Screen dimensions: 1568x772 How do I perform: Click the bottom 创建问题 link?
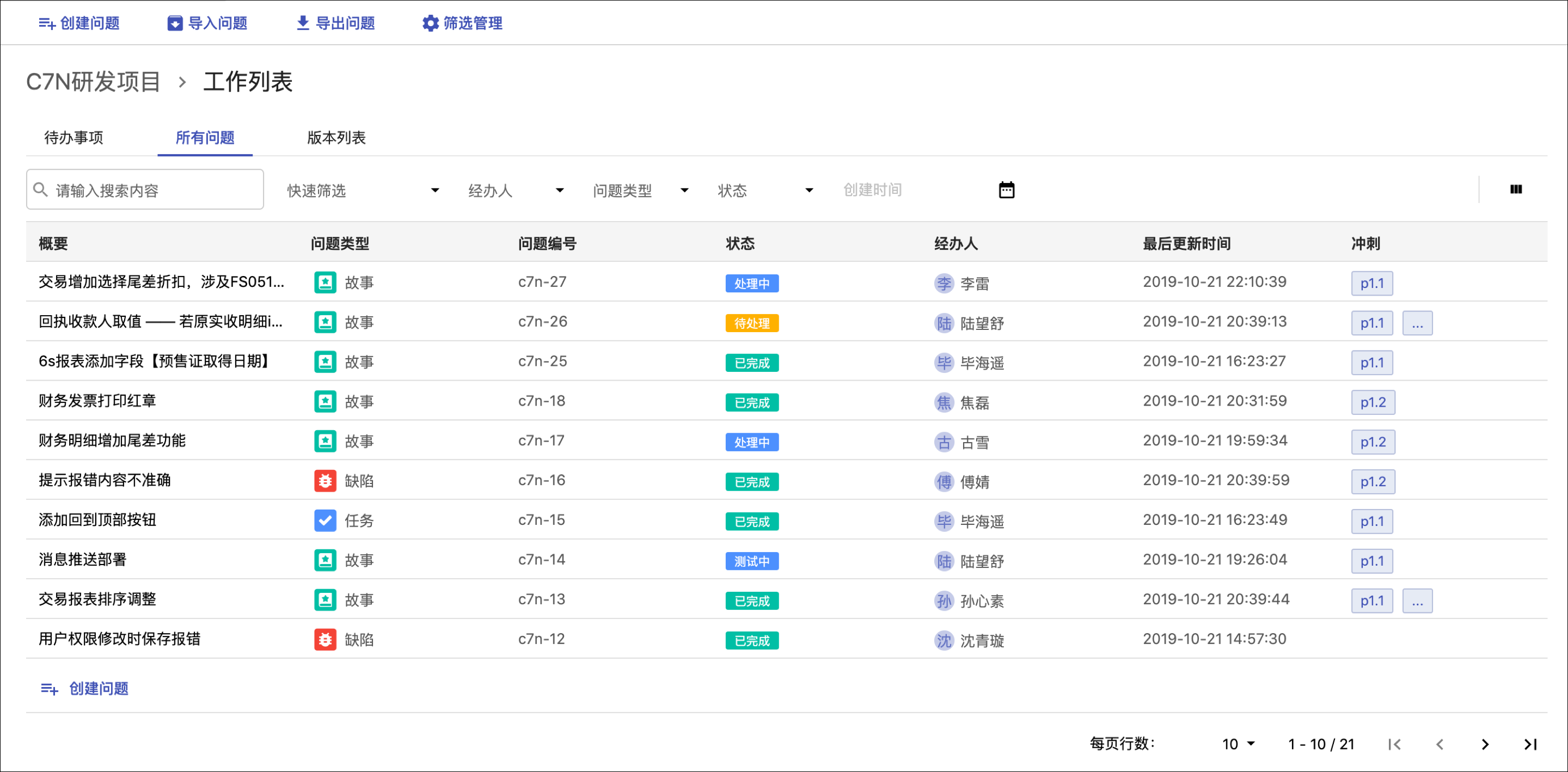(84, 689)
